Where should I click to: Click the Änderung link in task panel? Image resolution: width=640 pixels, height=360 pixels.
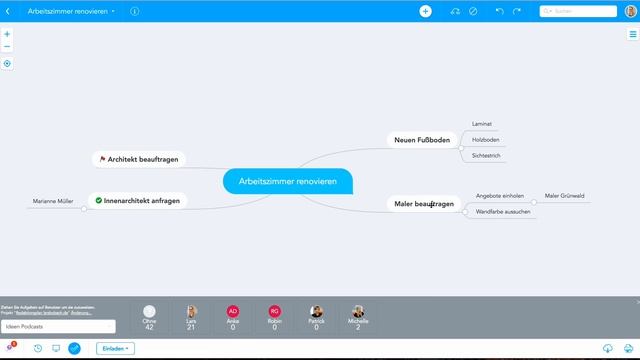(81, 313)
